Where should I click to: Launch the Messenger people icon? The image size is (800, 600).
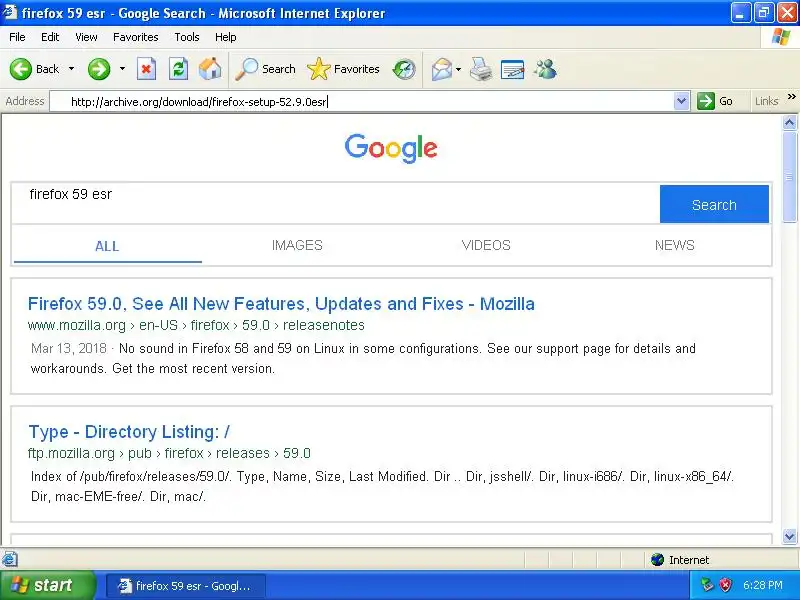click(x=545, y=69)
